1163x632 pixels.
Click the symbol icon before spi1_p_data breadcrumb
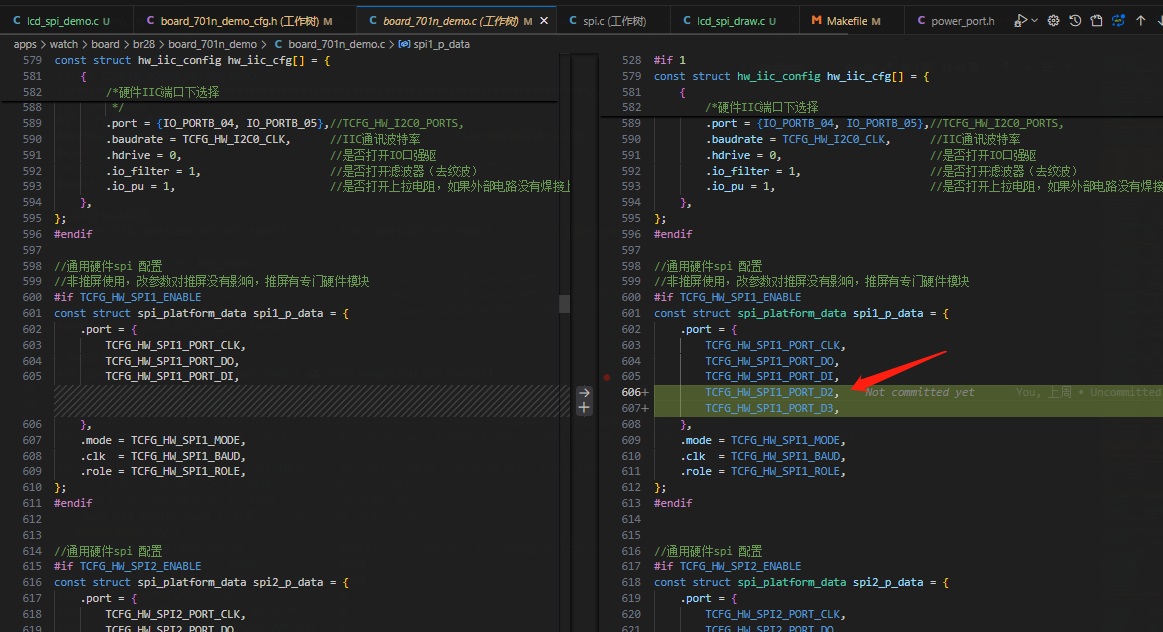tap(404, 45)
